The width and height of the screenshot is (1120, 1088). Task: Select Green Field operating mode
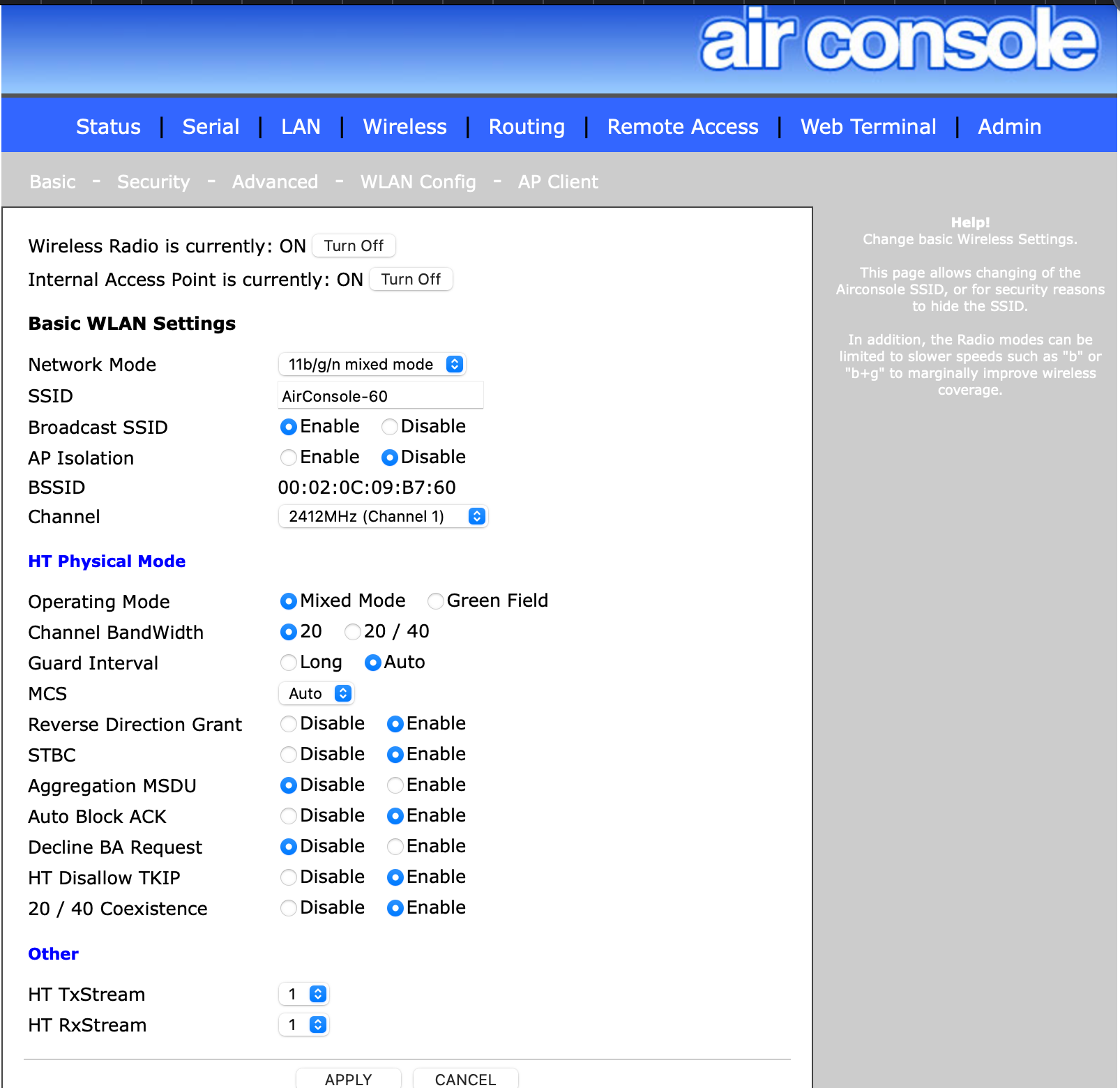pyautogui.click(x=435, y=600)
